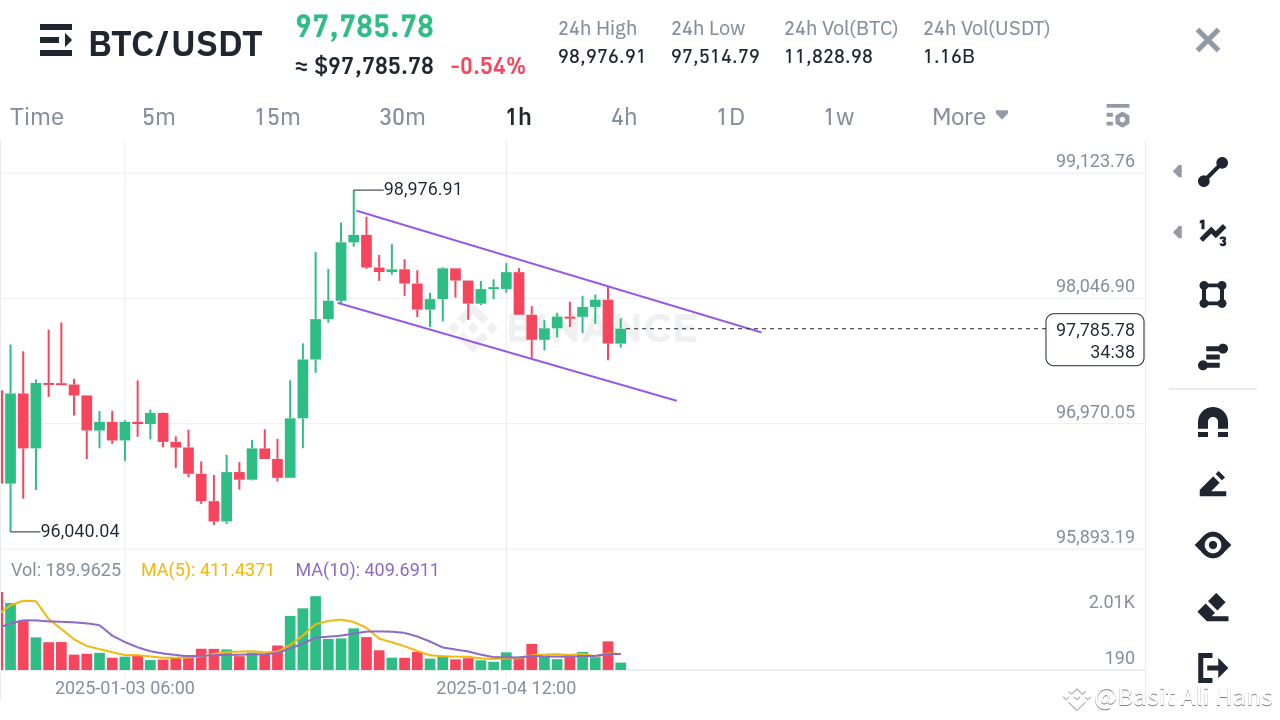This screenshot has height=720, width=1280.
Task: Click the pattern lines drawing tool
Action: tap(1213, 355)
